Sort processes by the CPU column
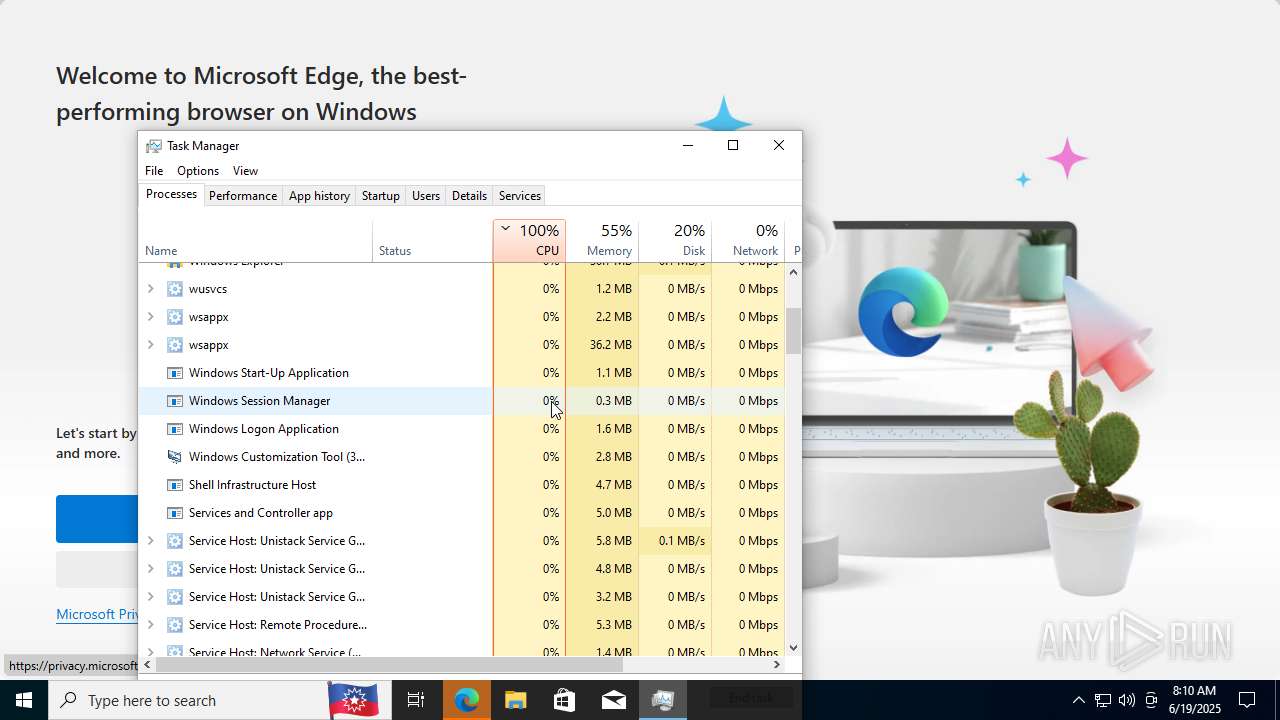 (529, 241)
